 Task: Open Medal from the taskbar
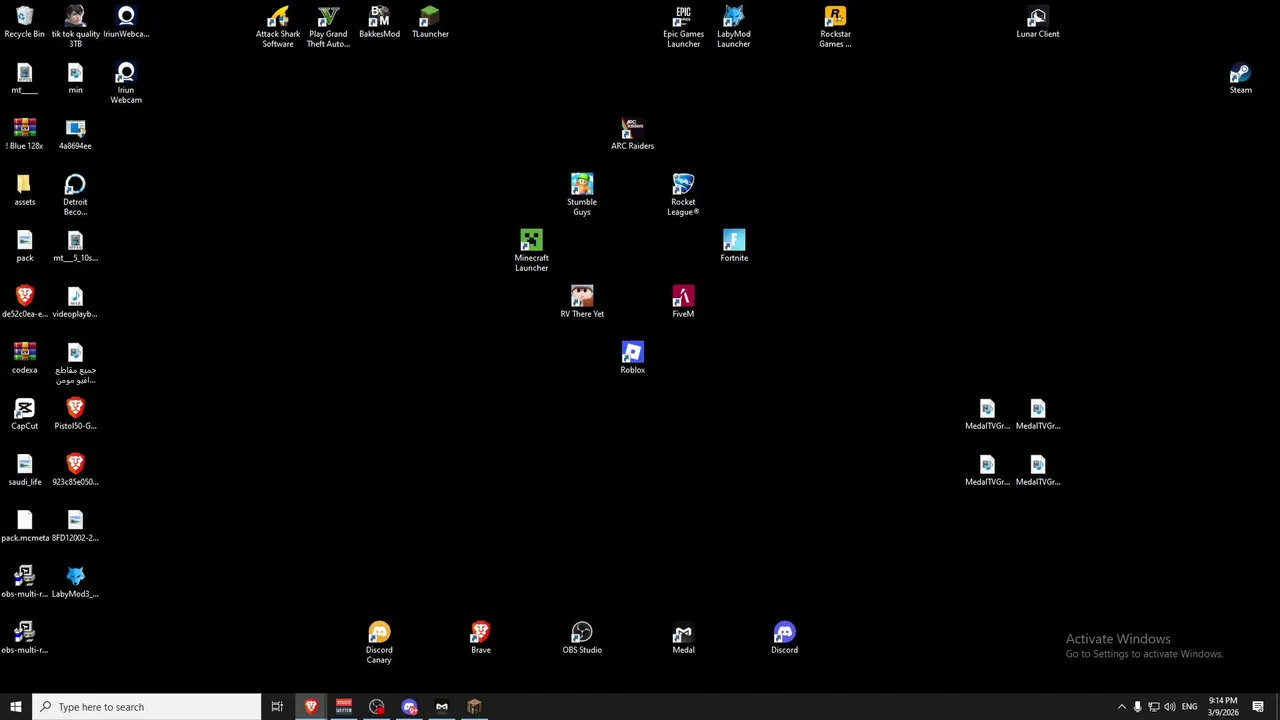click(x=442, y=707)
